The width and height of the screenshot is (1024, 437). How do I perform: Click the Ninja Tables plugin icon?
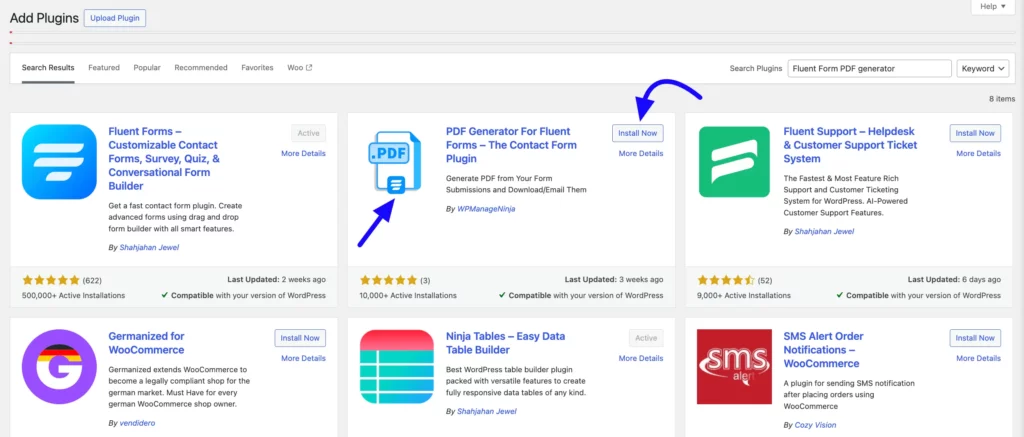click(394, 366)
